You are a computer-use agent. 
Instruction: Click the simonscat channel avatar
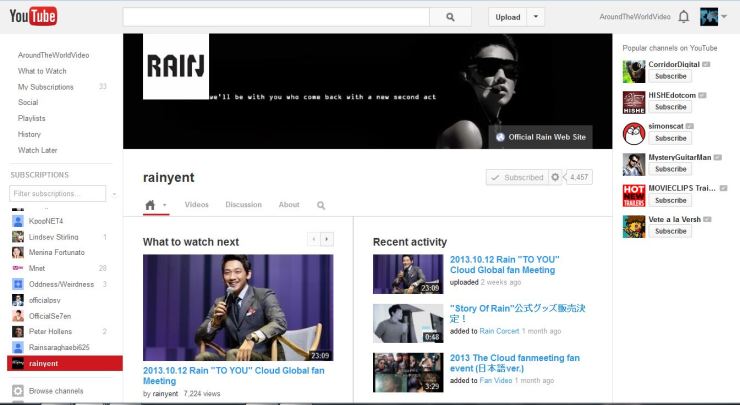pyautogui.click(x=633, y=134)
